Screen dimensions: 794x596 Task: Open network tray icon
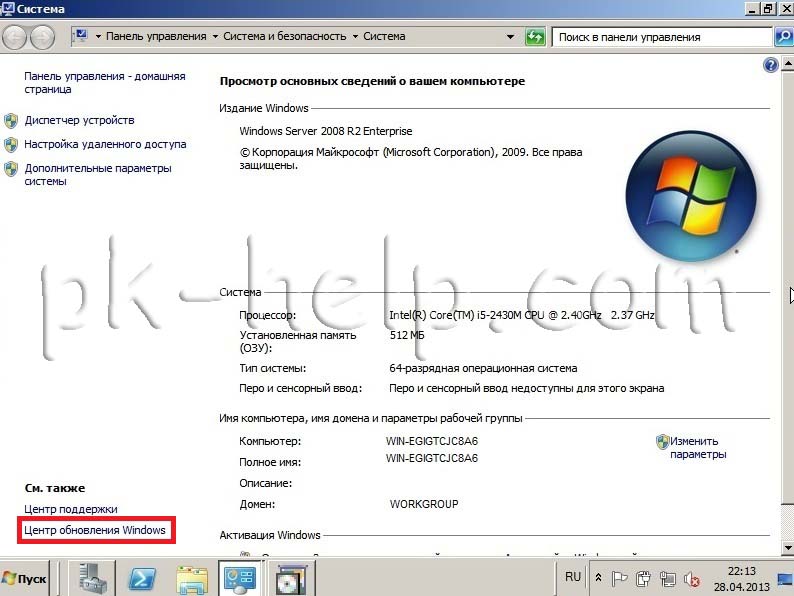click(x=667, y=578)
